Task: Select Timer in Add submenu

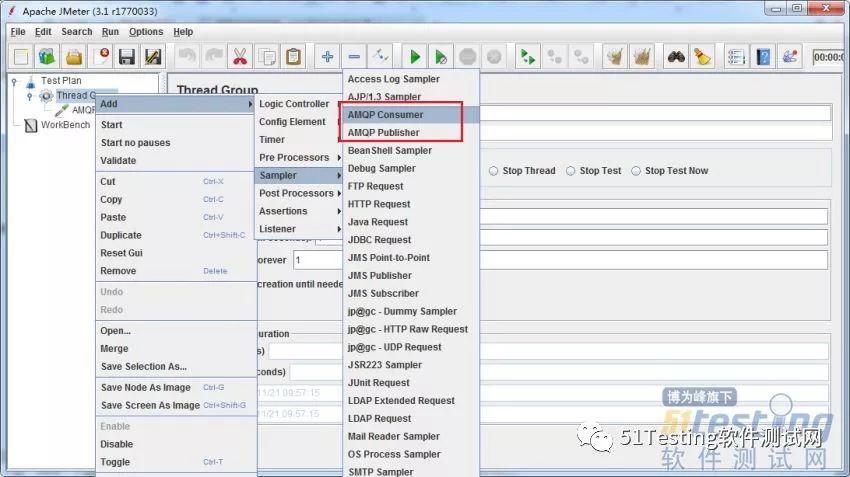Action: click(x=299, y=139)
